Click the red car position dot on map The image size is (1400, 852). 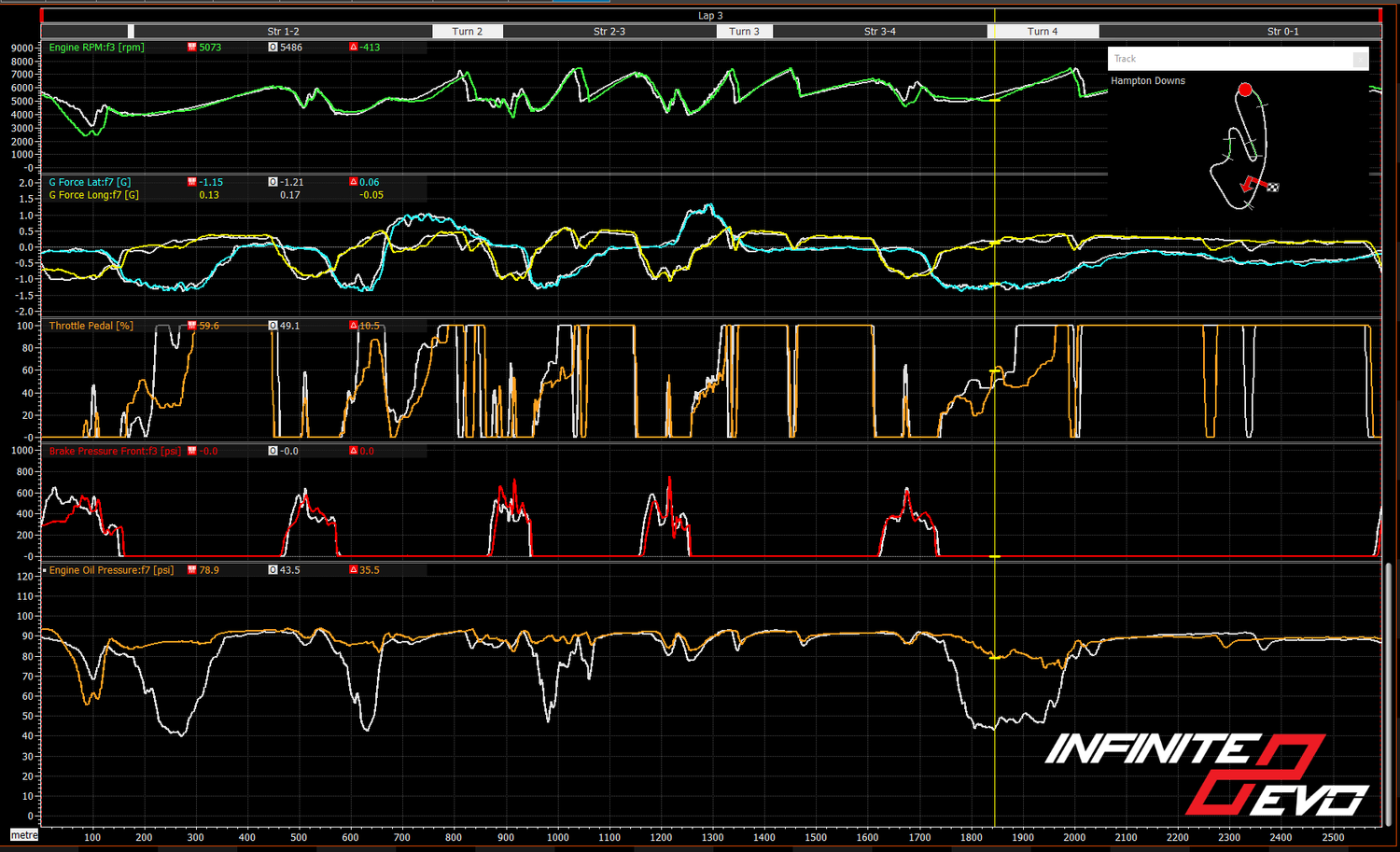point(1244,90)
